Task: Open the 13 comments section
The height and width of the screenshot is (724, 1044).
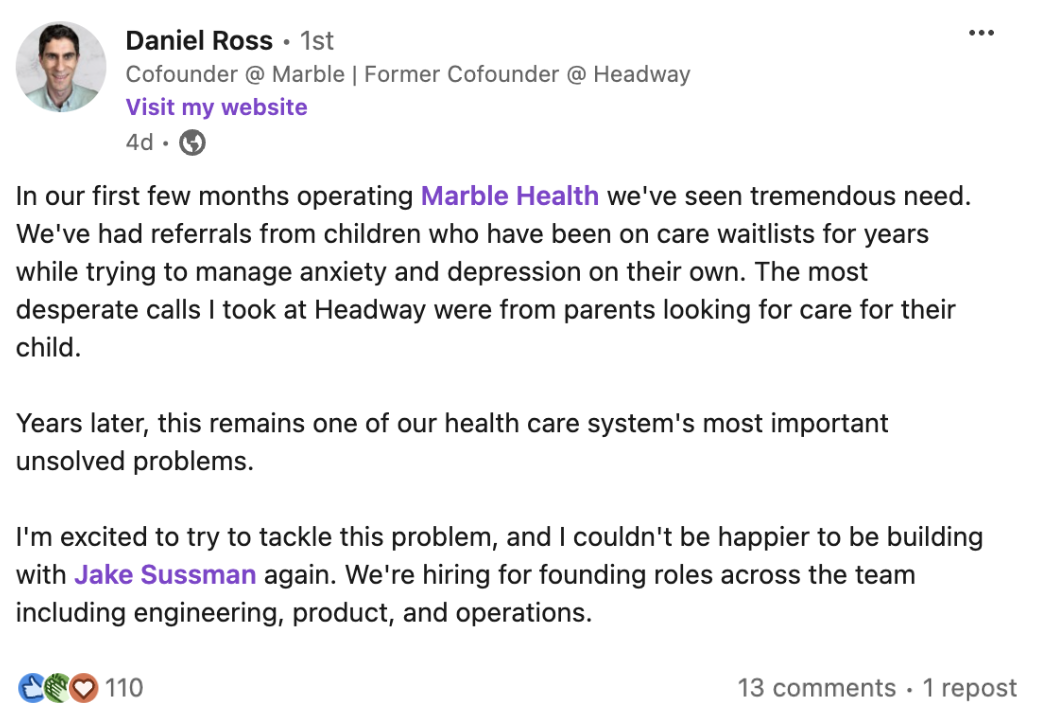Action: 816,688
